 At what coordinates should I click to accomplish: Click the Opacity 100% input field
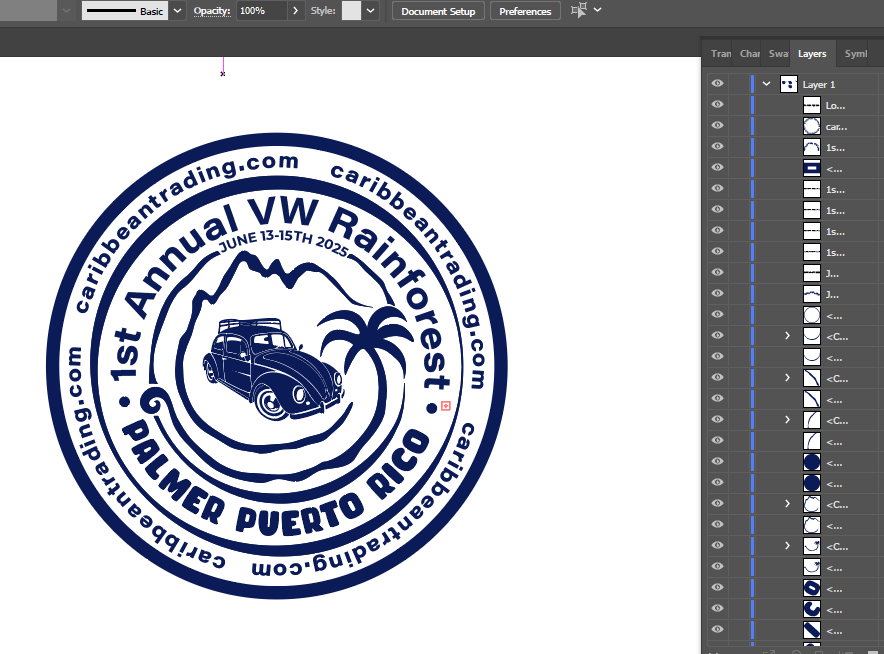(261, 11)
